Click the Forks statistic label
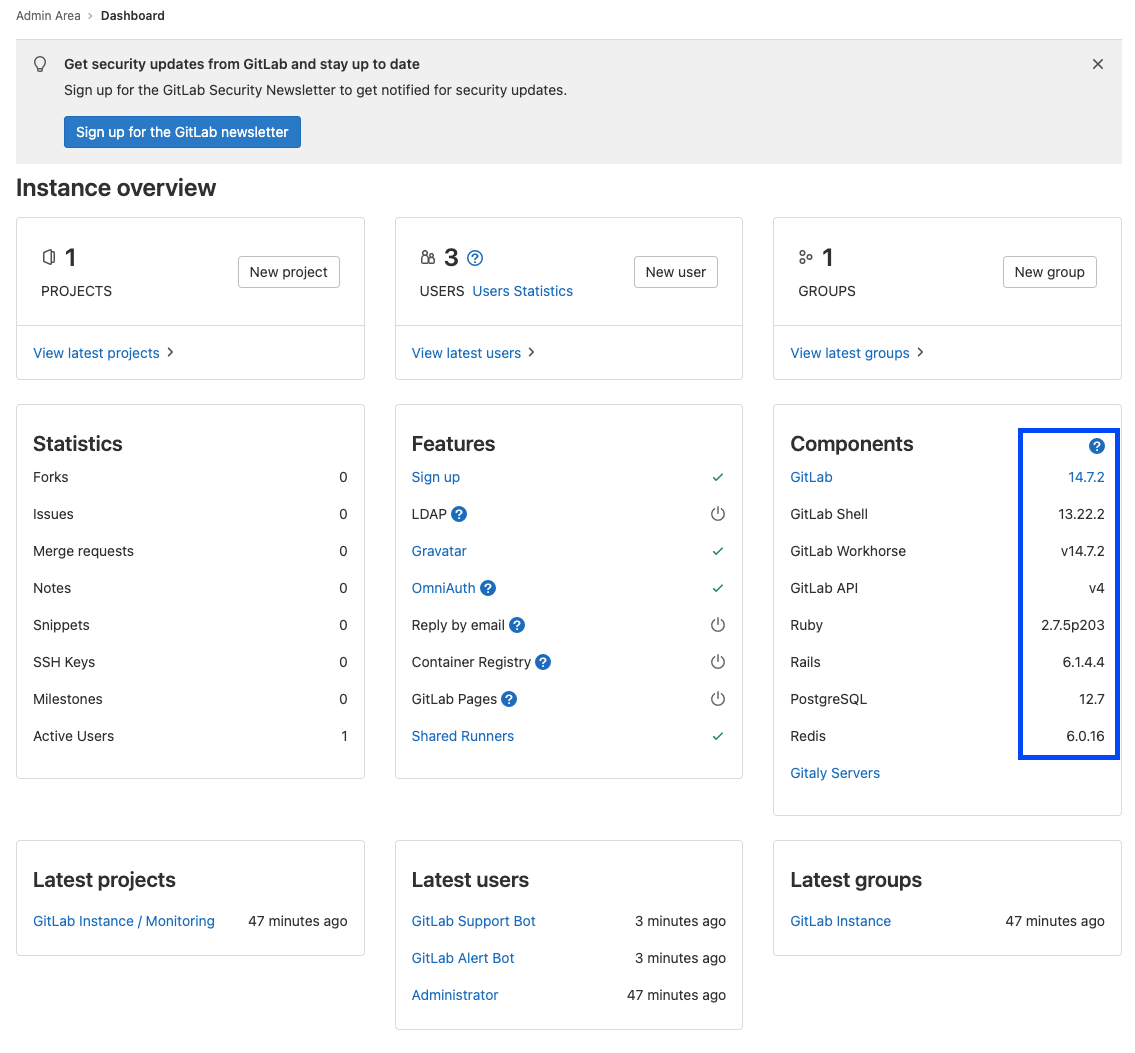The width and height of the screenshot is (1135, 1053). pos(51,477)
